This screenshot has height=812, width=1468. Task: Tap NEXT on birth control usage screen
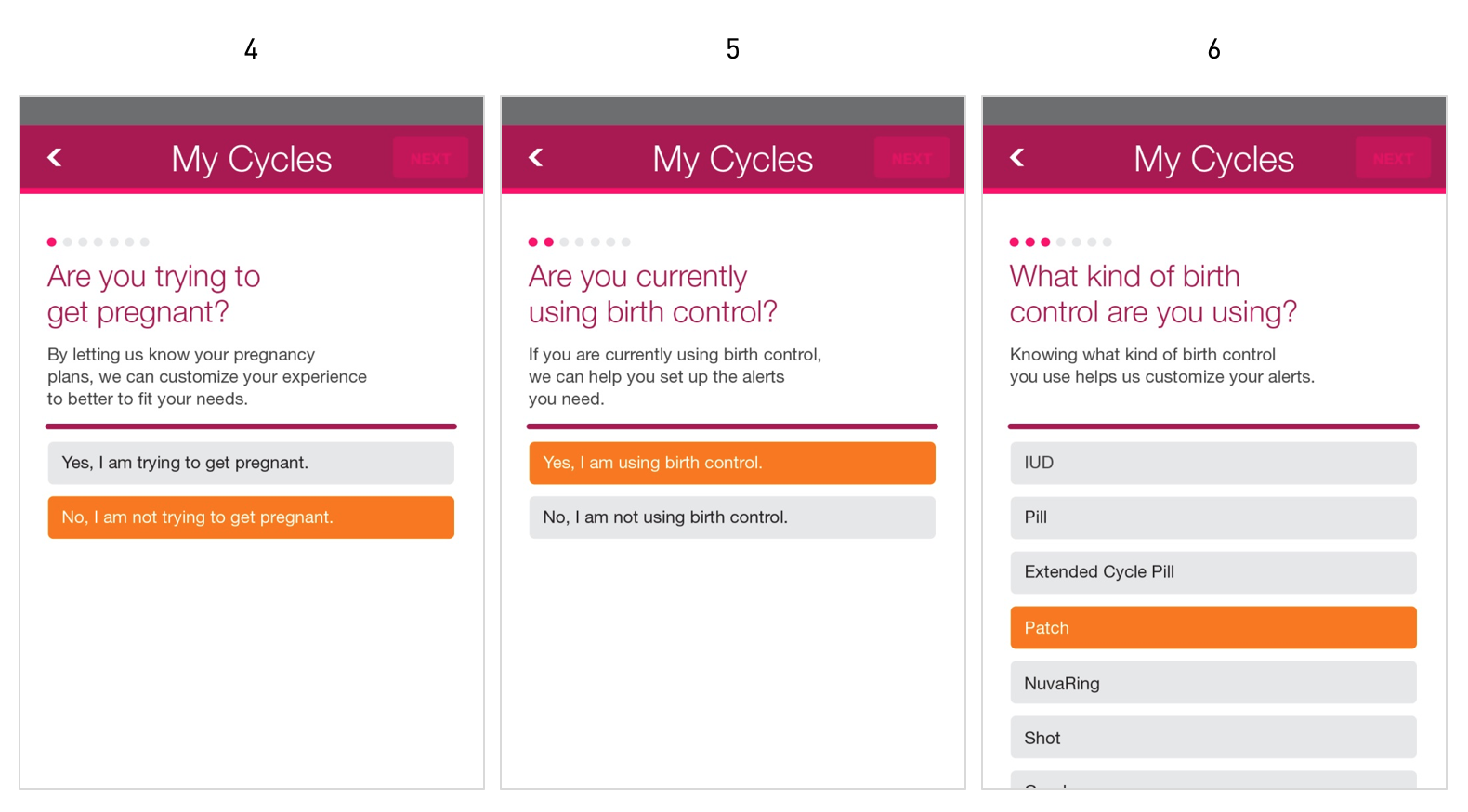point(911,158)
